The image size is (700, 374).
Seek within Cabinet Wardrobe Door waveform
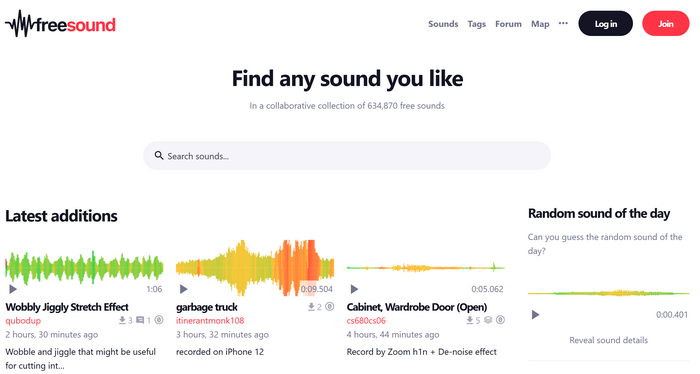[x=425, y=268]
